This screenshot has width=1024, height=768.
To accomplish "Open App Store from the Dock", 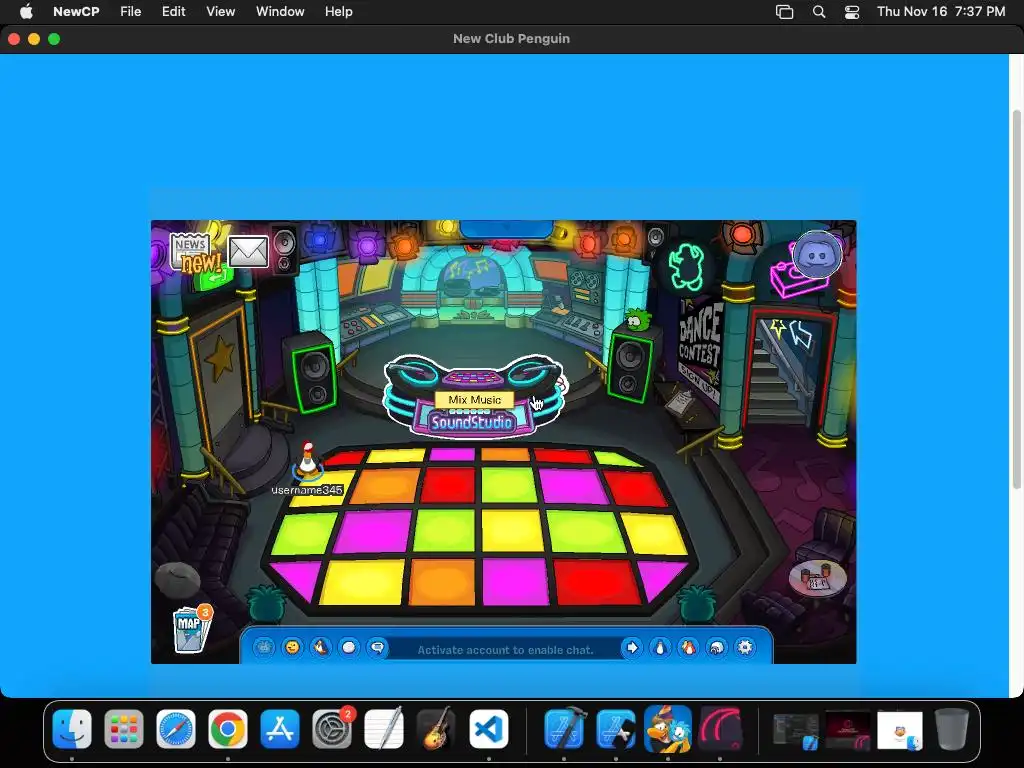I will coord(280,729).
